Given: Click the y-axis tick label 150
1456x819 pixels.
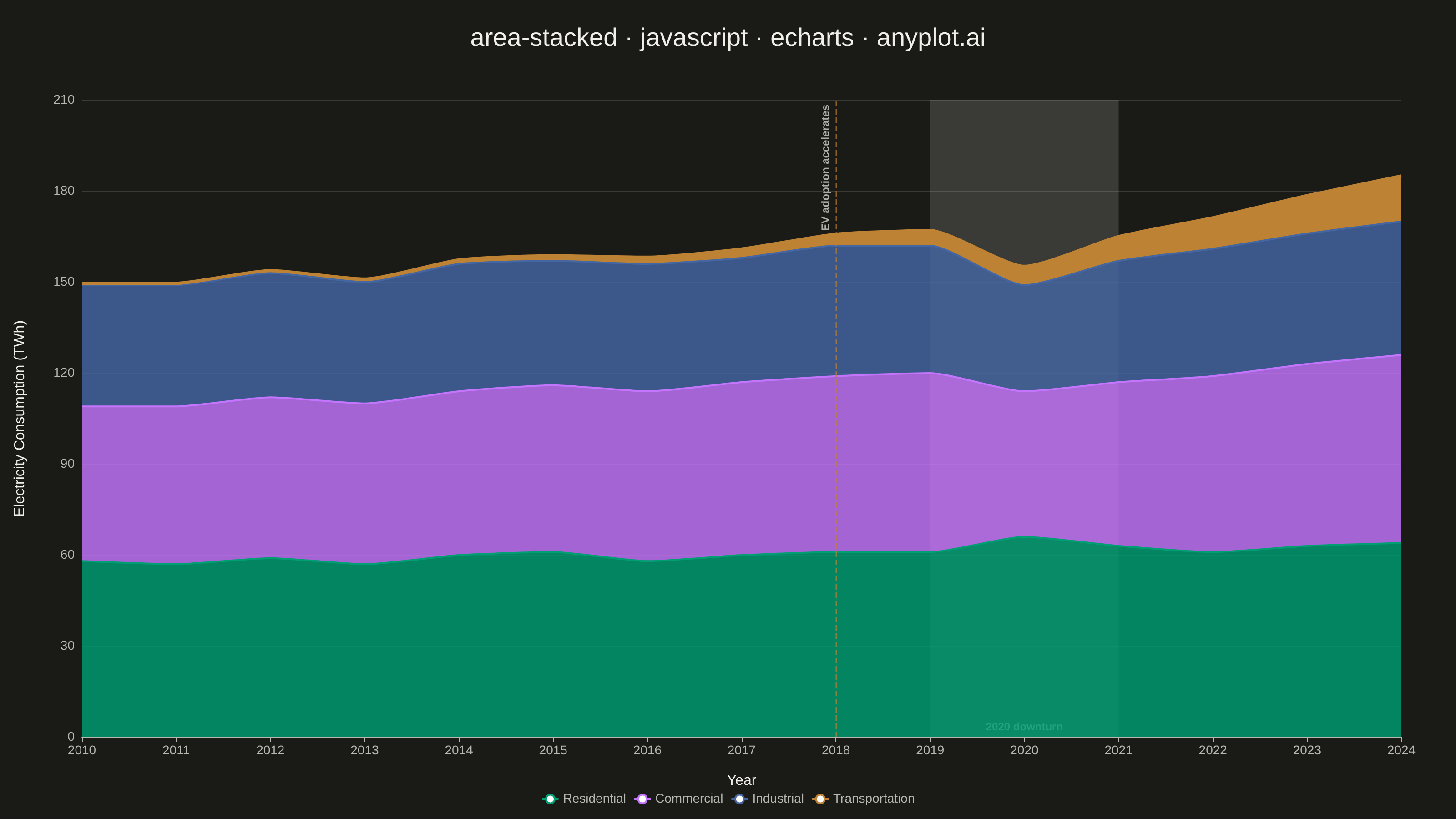Looking at the screenshot, I should [64, 282].
